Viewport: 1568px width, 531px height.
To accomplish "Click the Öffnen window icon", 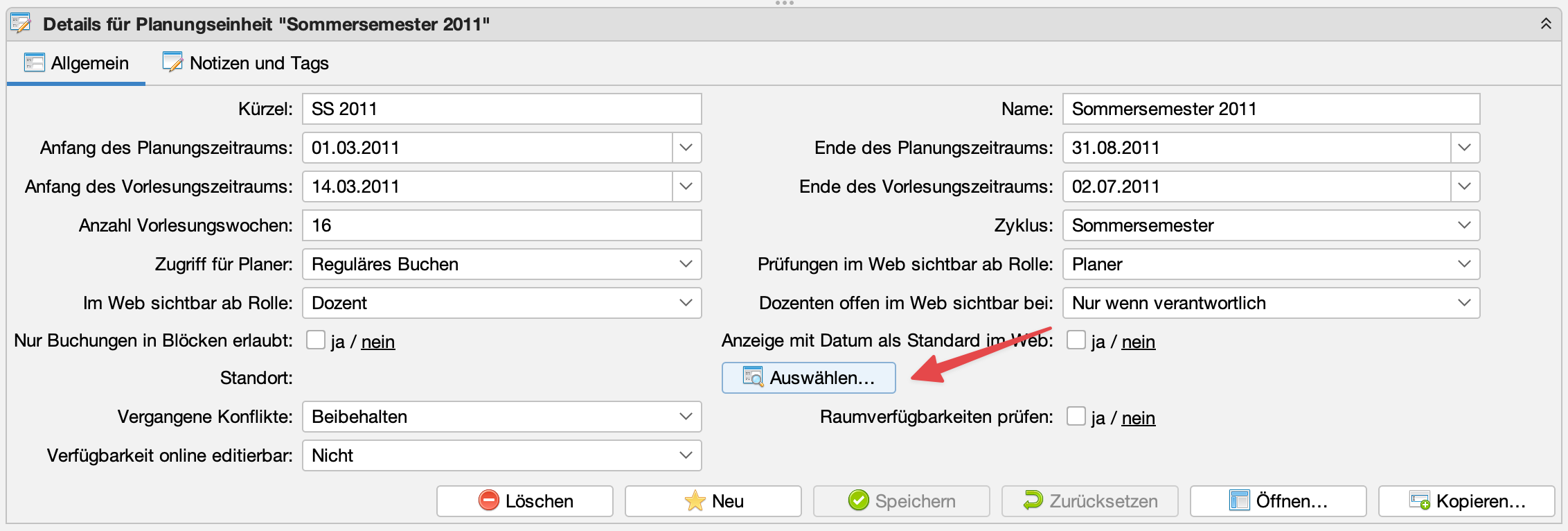I will pos(1239,500).
